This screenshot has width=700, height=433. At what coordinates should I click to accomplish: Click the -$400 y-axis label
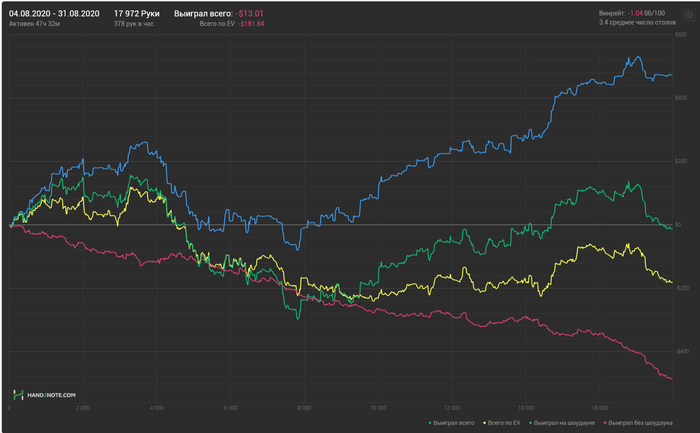click(682, 352)
